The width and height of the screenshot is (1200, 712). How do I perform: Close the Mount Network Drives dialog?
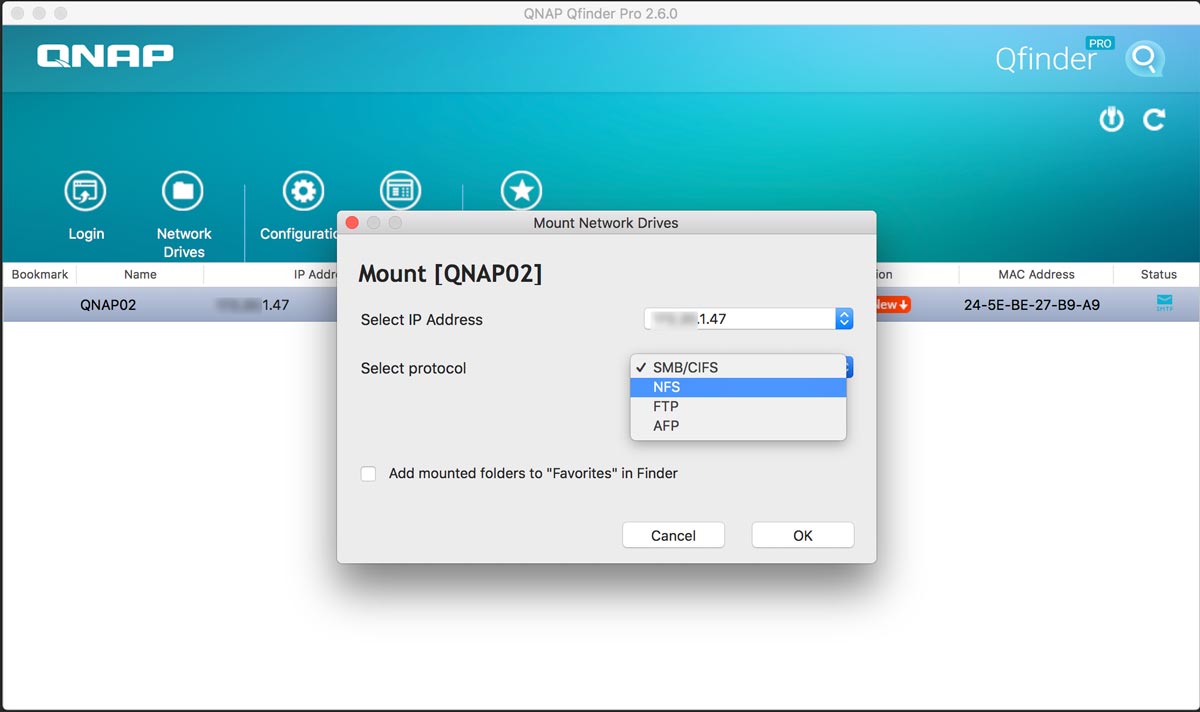351,222
